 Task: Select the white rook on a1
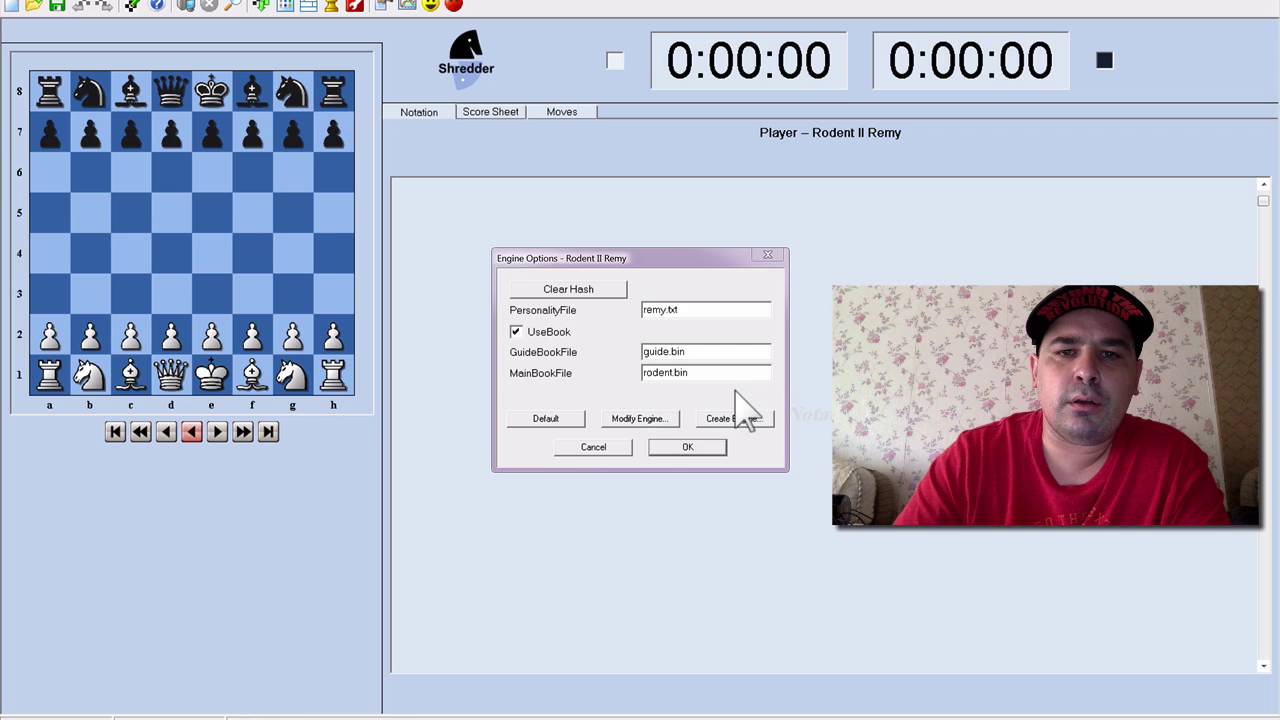pyautogui.click(x=50, y=376)
